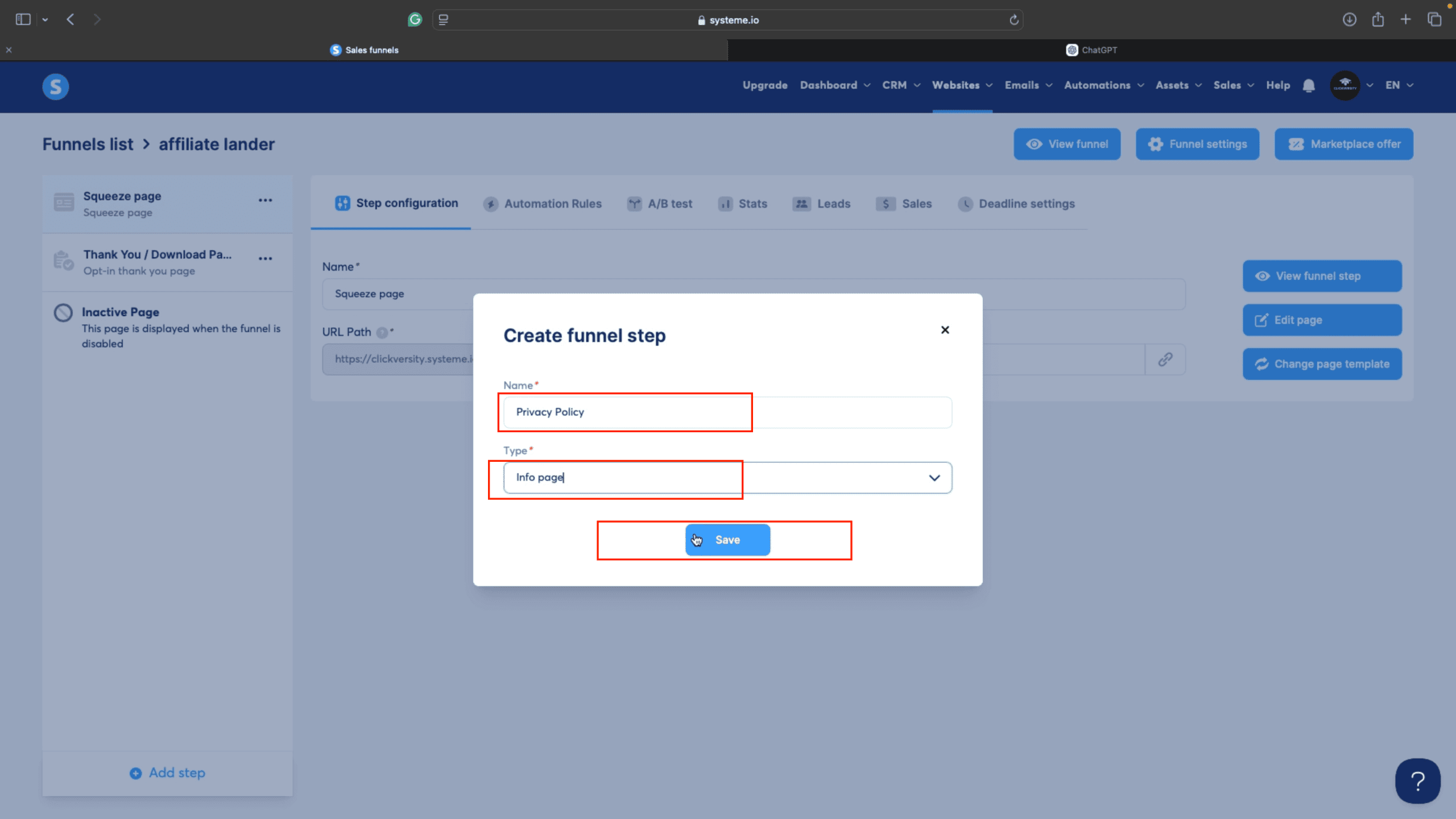Viewport: 1456px width, 819px height.
Task: Click the Upgrade link in navigation
Action: tap(765, 85)
